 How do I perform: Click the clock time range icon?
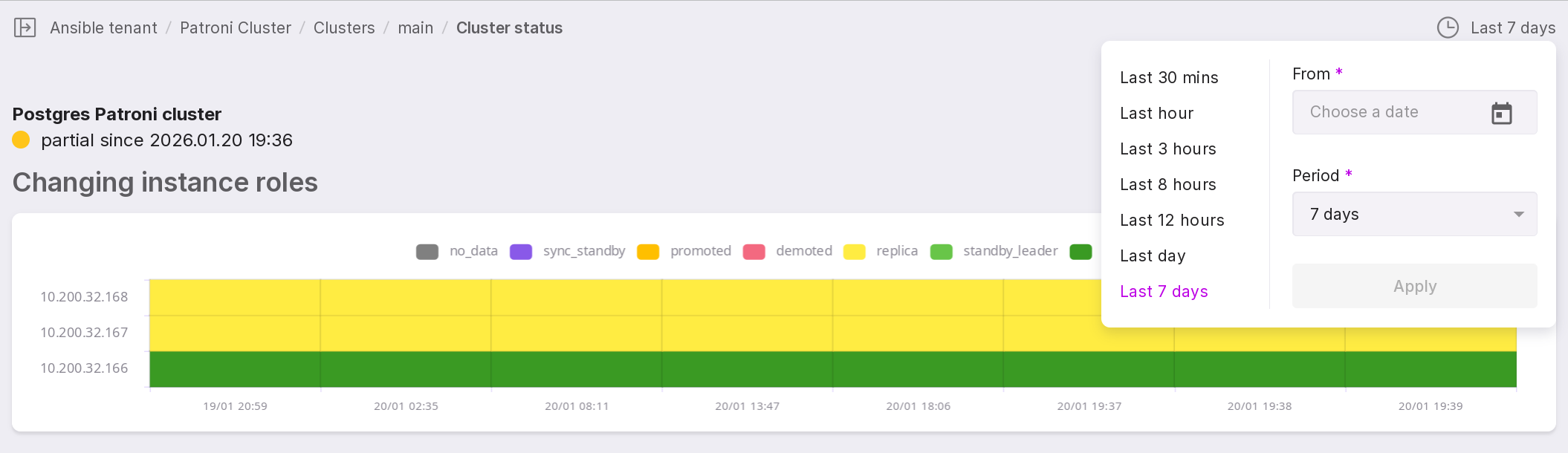[x=1447, y=28]
